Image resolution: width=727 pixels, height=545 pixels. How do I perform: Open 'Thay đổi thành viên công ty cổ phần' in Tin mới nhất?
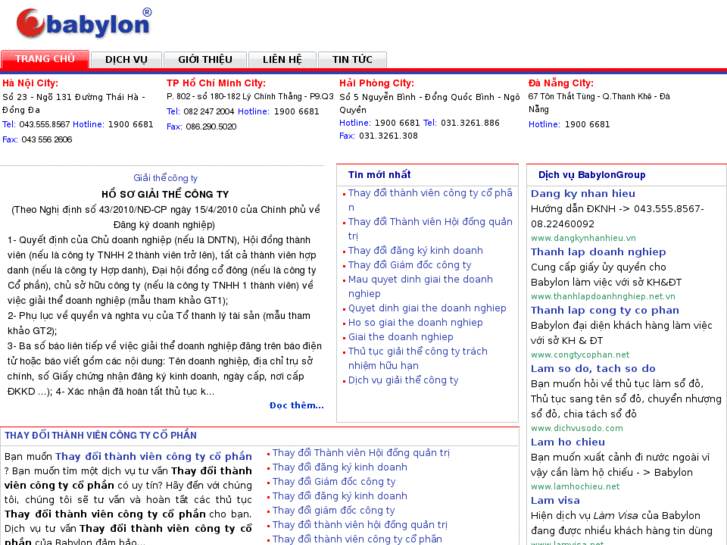point(430,200)
